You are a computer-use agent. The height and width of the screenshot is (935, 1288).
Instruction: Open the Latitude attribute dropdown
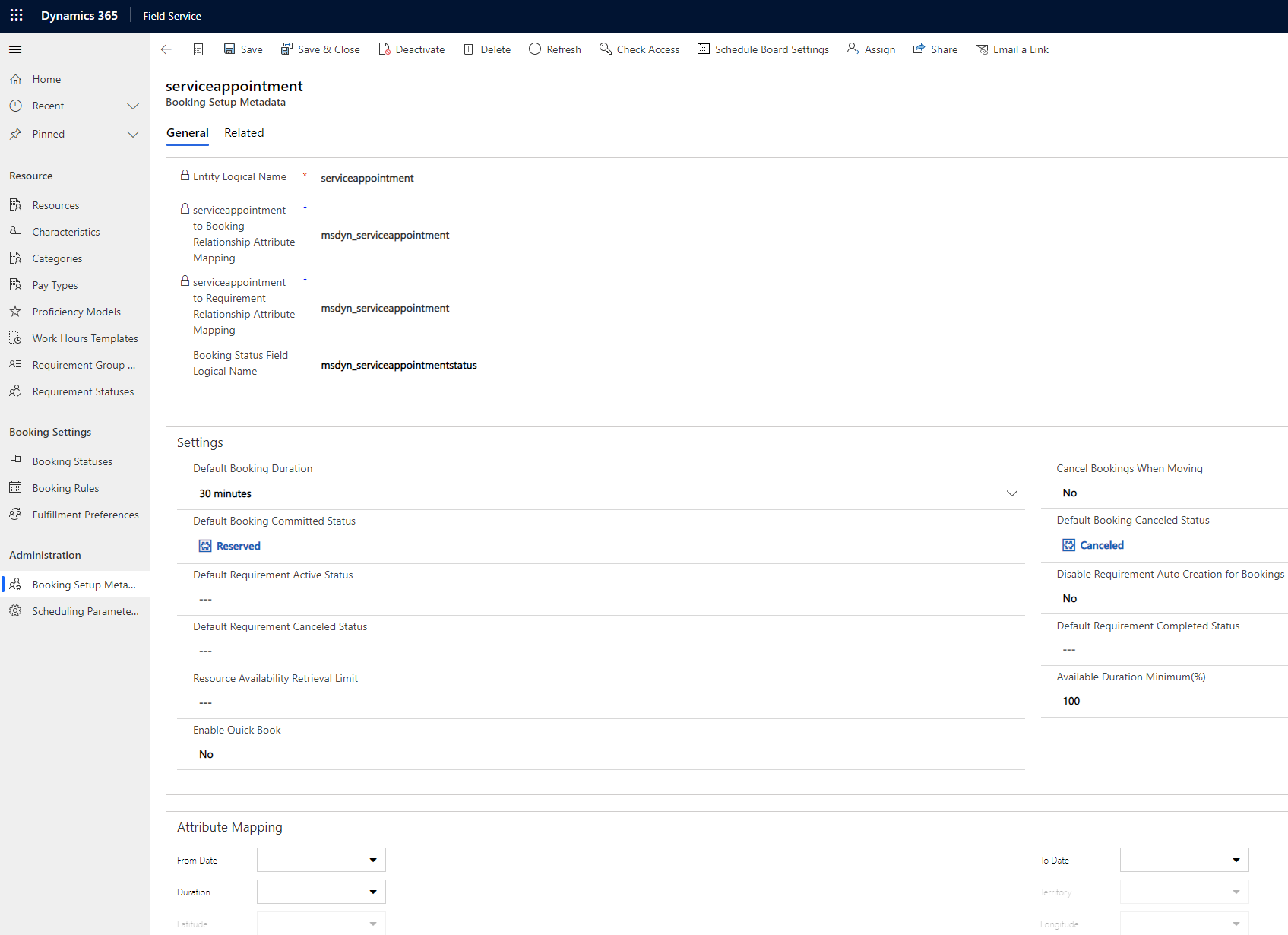click(x=321, y=924)
